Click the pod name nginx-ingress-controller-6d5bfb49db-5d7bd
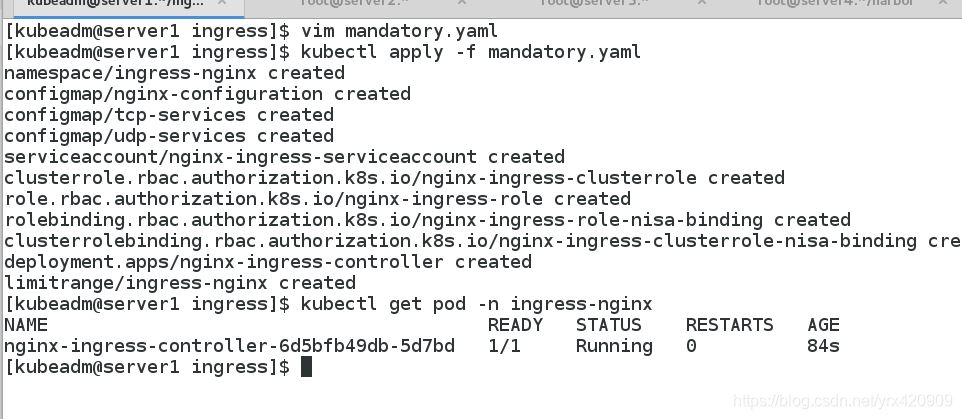Screen dimensions: 962x419 pos(229,346)
